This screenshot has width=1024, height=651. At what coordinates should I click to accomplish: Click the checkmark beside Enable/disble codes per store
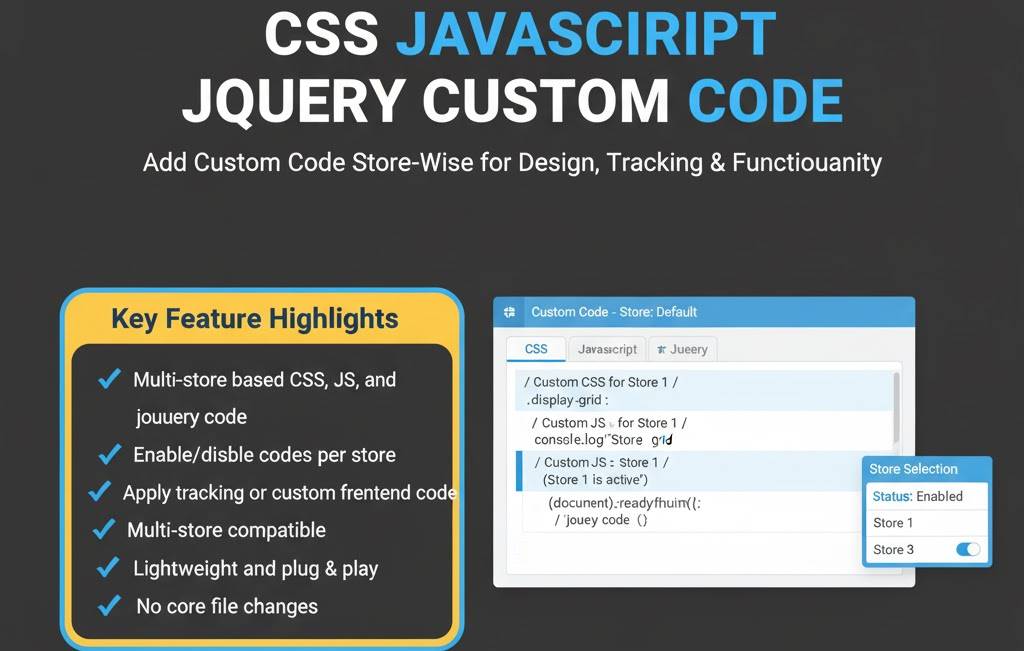tap(109, 454)
